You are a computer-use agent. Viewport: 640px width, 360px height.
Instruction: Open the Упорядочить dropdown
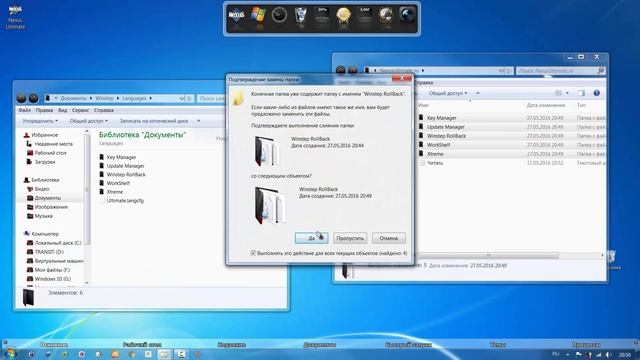pos(40,121)
